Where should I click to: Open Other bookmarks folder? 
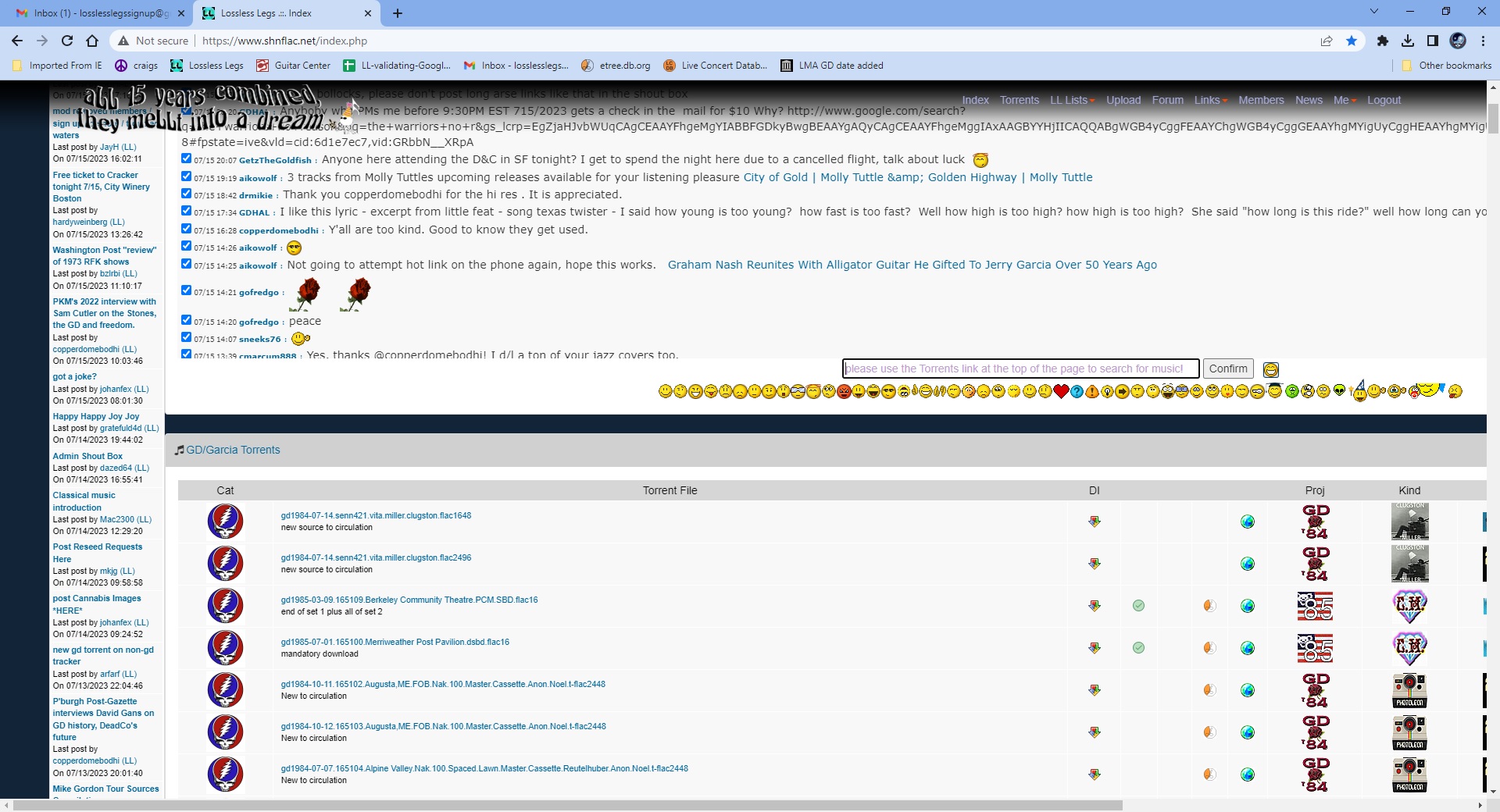1446,66
